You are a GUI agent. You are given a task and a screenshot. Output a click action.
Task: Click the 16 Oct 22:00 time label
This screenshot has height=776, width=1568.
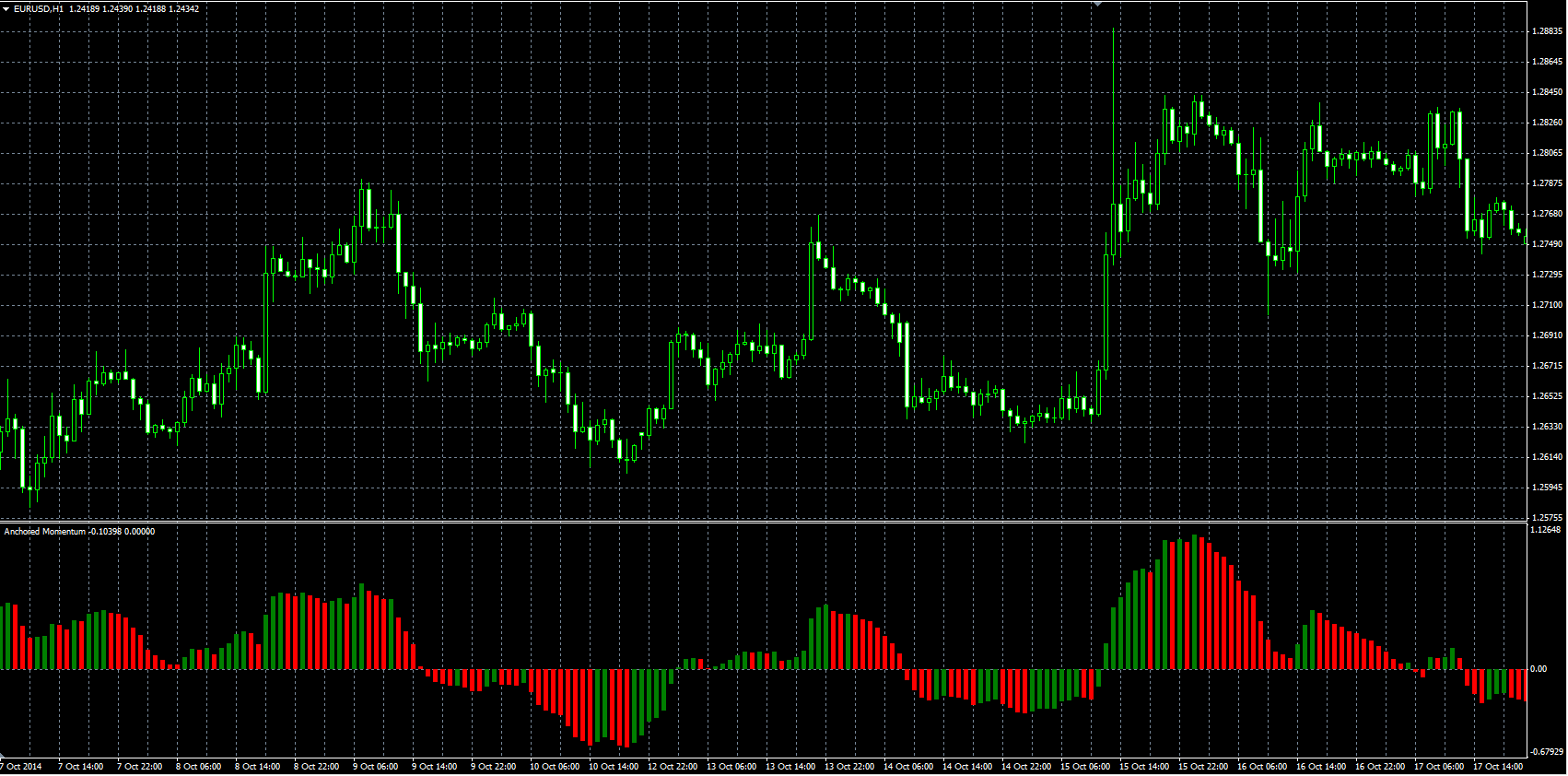[x=1380, y=767]
